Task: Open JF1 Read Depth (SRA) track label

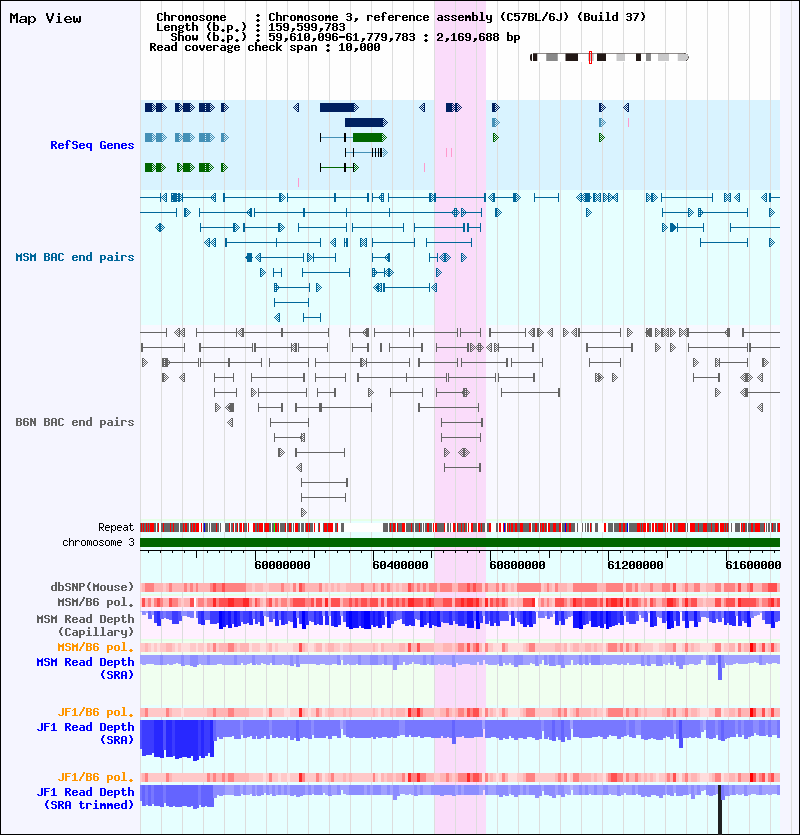Action: tap(85, 733)
